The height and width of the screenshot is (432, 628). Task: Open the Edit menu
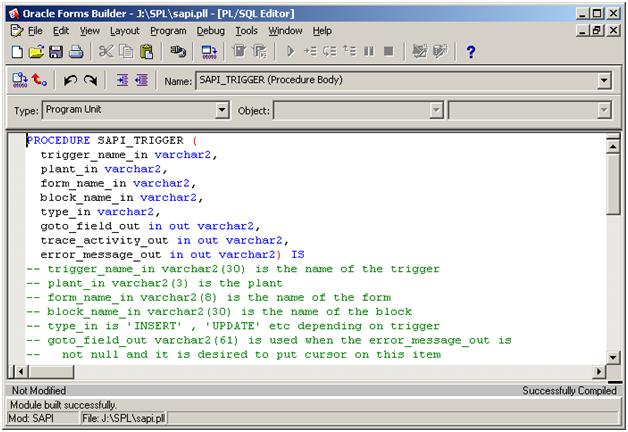(x=61, y=31)
